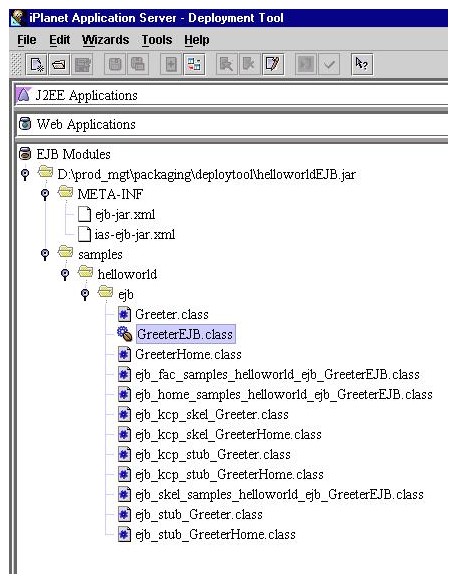Click the GreeterHome.class file icon
Image resolution: width=457 pixels, height=583 pixels.
[124, 354]
